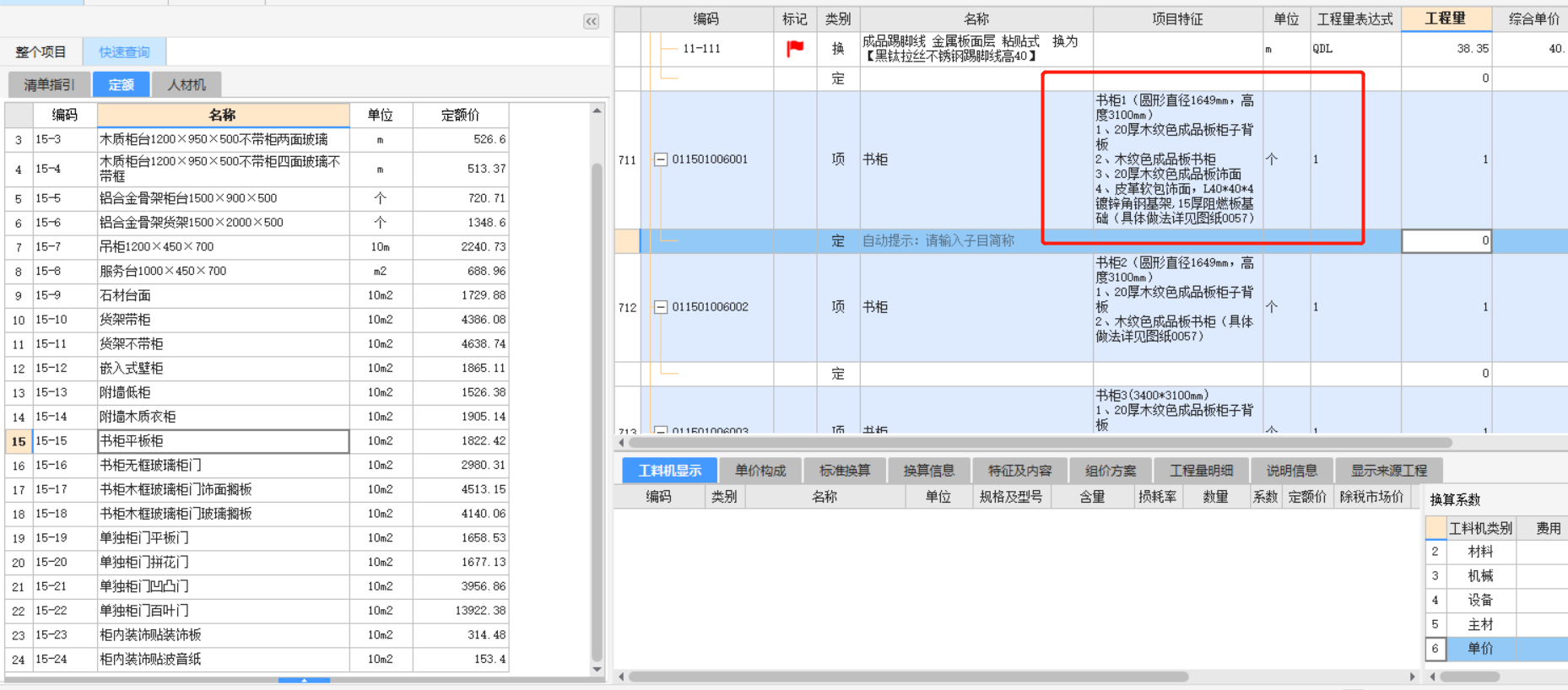Image resolution: width=1568 pixels, height=690 pixels.
Task: Open 换算信息 tab
Action: click(929, 471)
